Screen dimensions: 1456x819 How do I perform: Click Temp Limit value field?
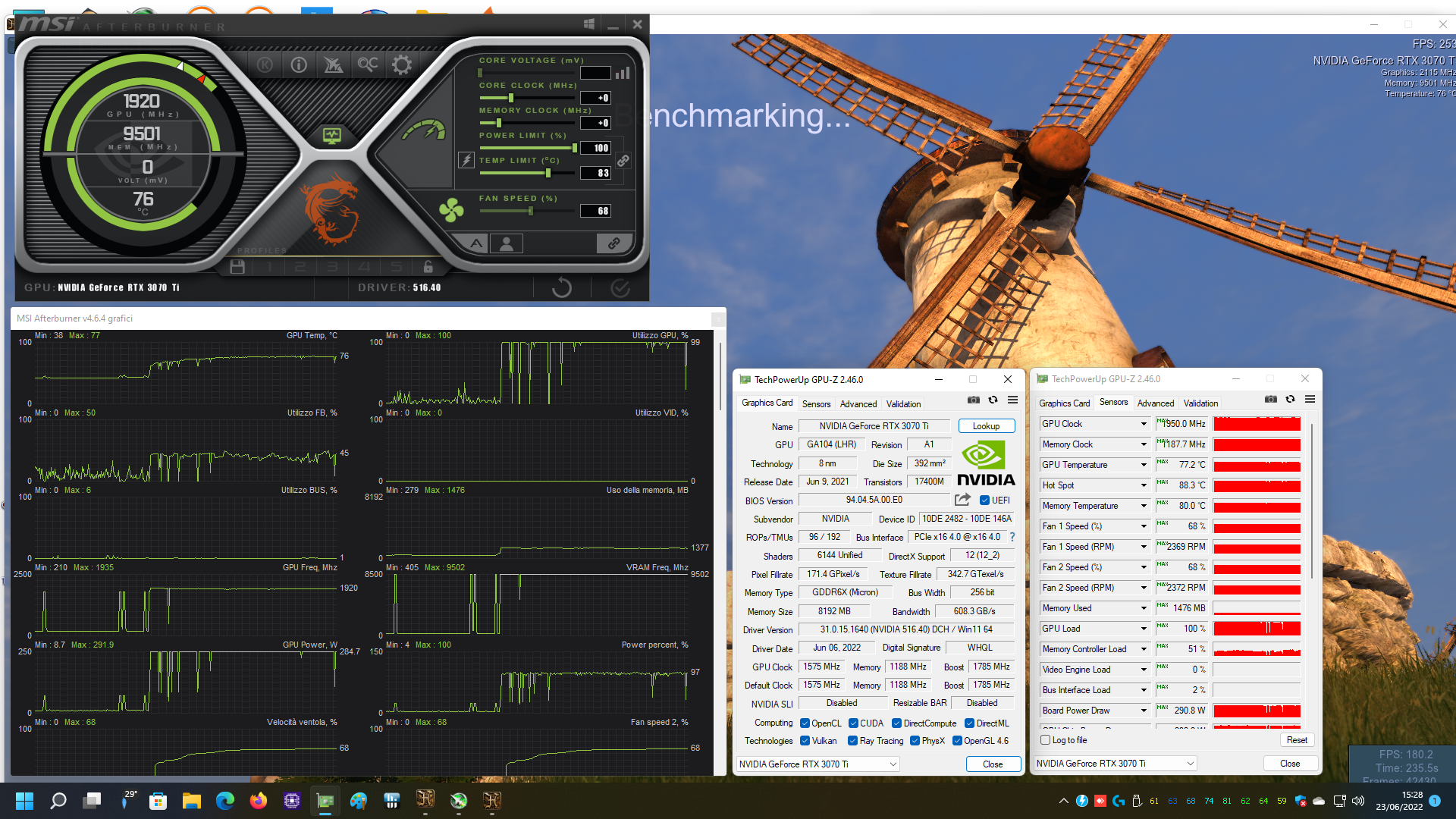click(x=595, y=173)
